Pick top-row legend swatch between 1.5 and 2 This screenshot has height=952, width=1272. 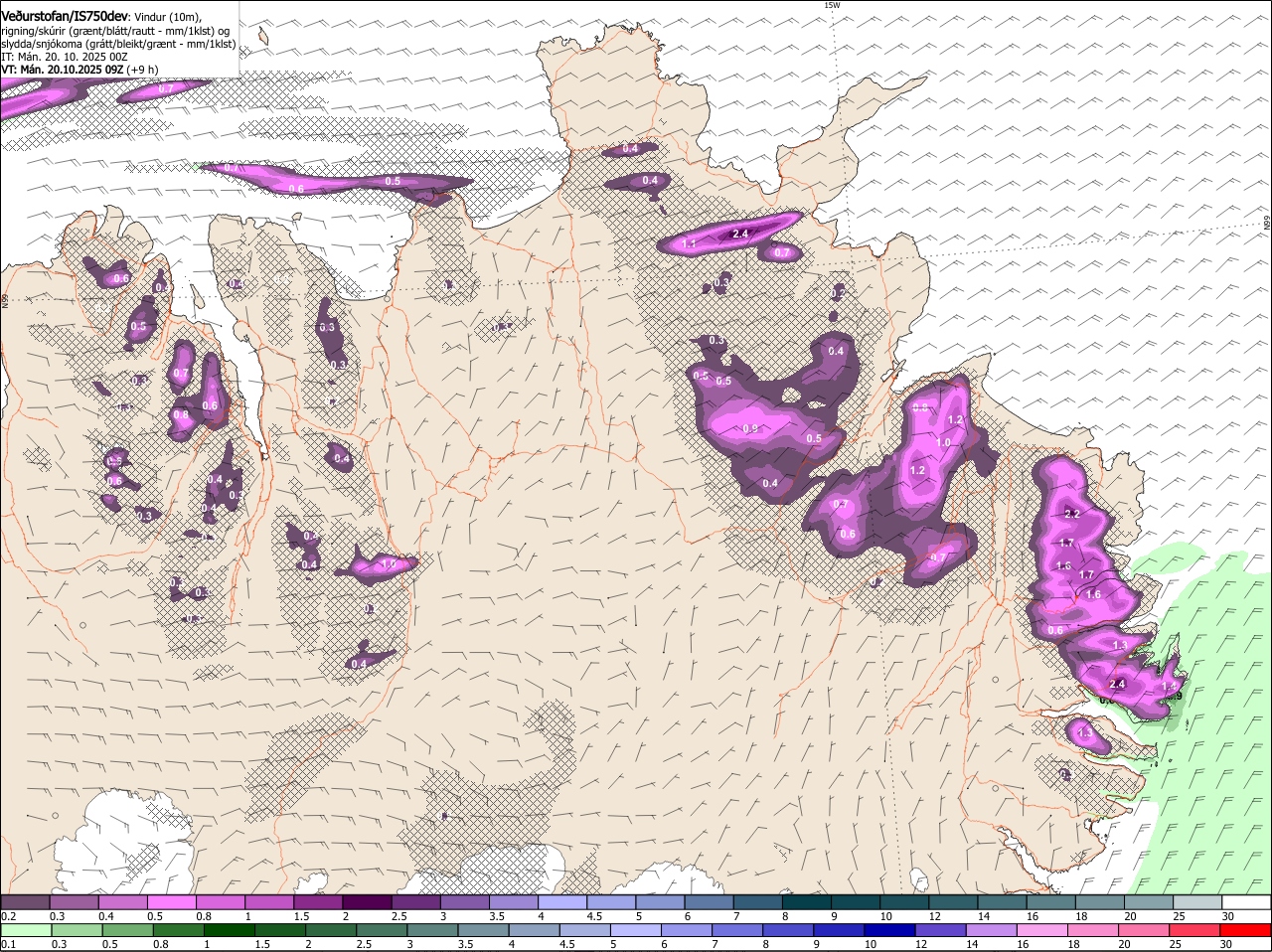(317, 902)
